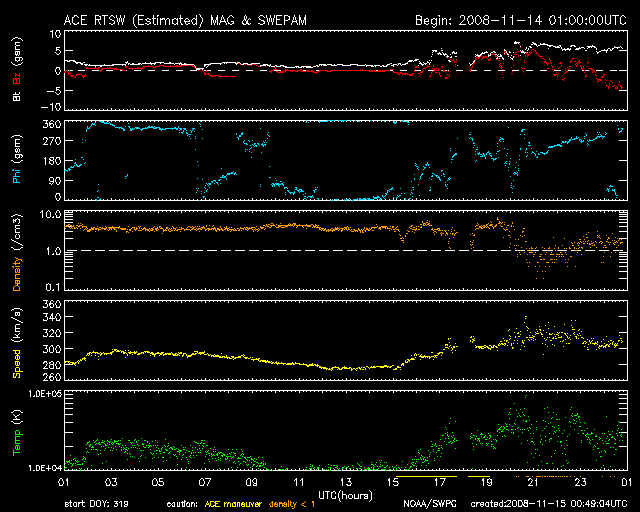Viewport: 640px width, 512px height.
Task: Select the 'Begin: 2008-11-14 01:00:00UTC' text
Action: pyautogui.click(x=521, y=20)
